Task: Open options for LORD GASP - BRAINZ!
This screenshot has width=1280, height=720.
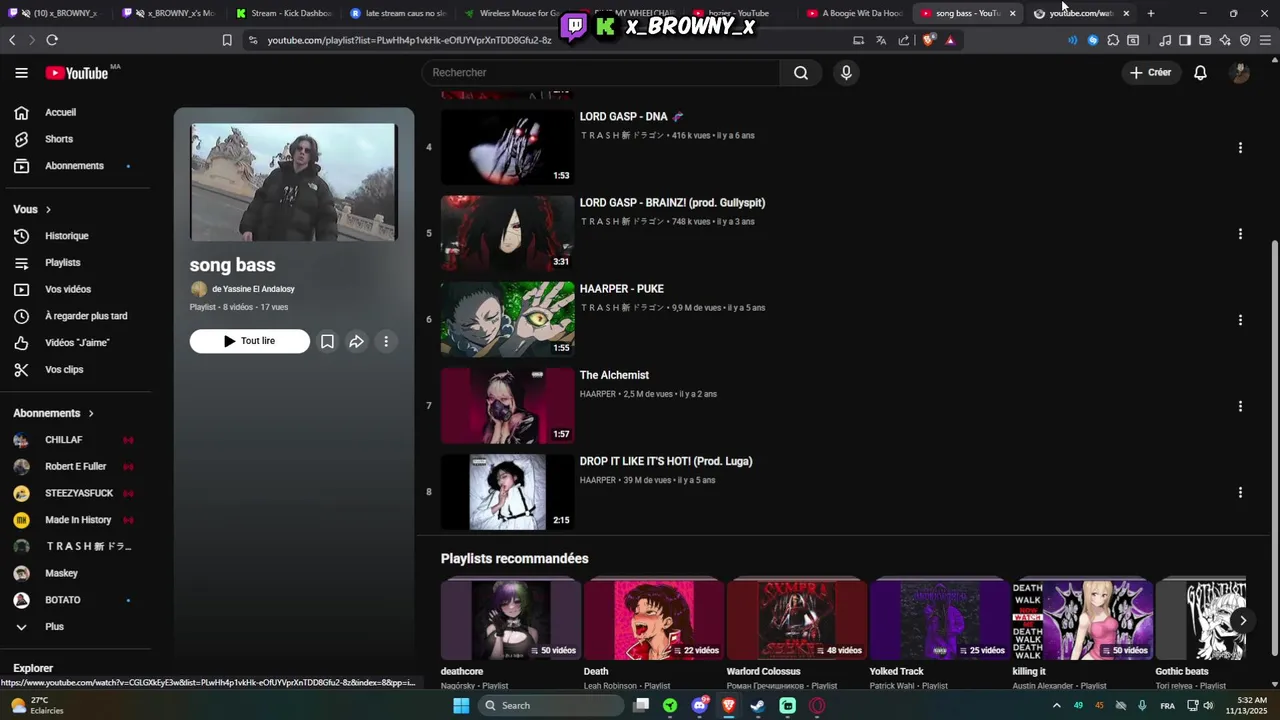Action: click(x=1240, y=233)
